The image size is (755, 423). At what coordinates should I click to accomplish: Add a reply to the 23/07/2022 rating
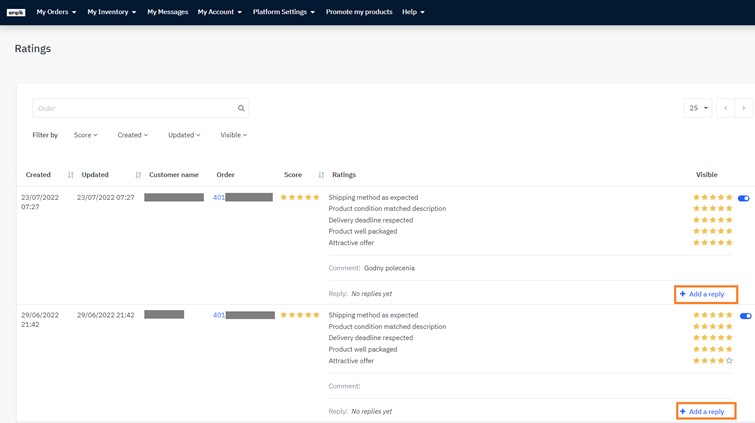[706, 294]
